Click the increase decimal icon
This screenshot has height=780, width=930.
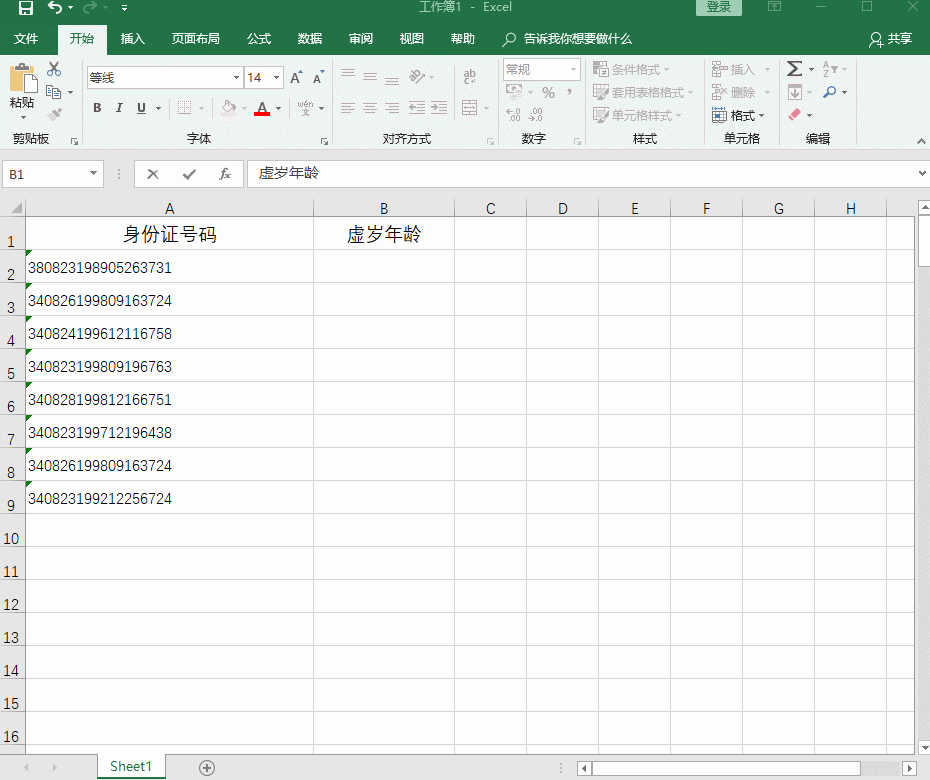(514, 114)
